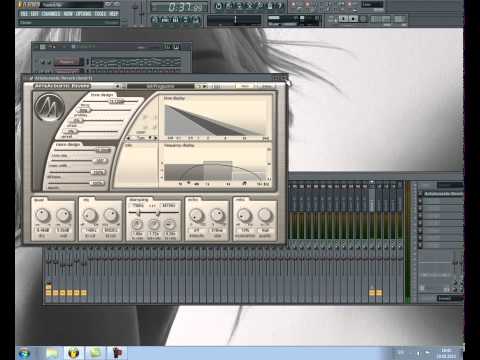Open the TOOLS menu
Image resolution: width=480 pixels, height=360 pixels.
[100, 14]
